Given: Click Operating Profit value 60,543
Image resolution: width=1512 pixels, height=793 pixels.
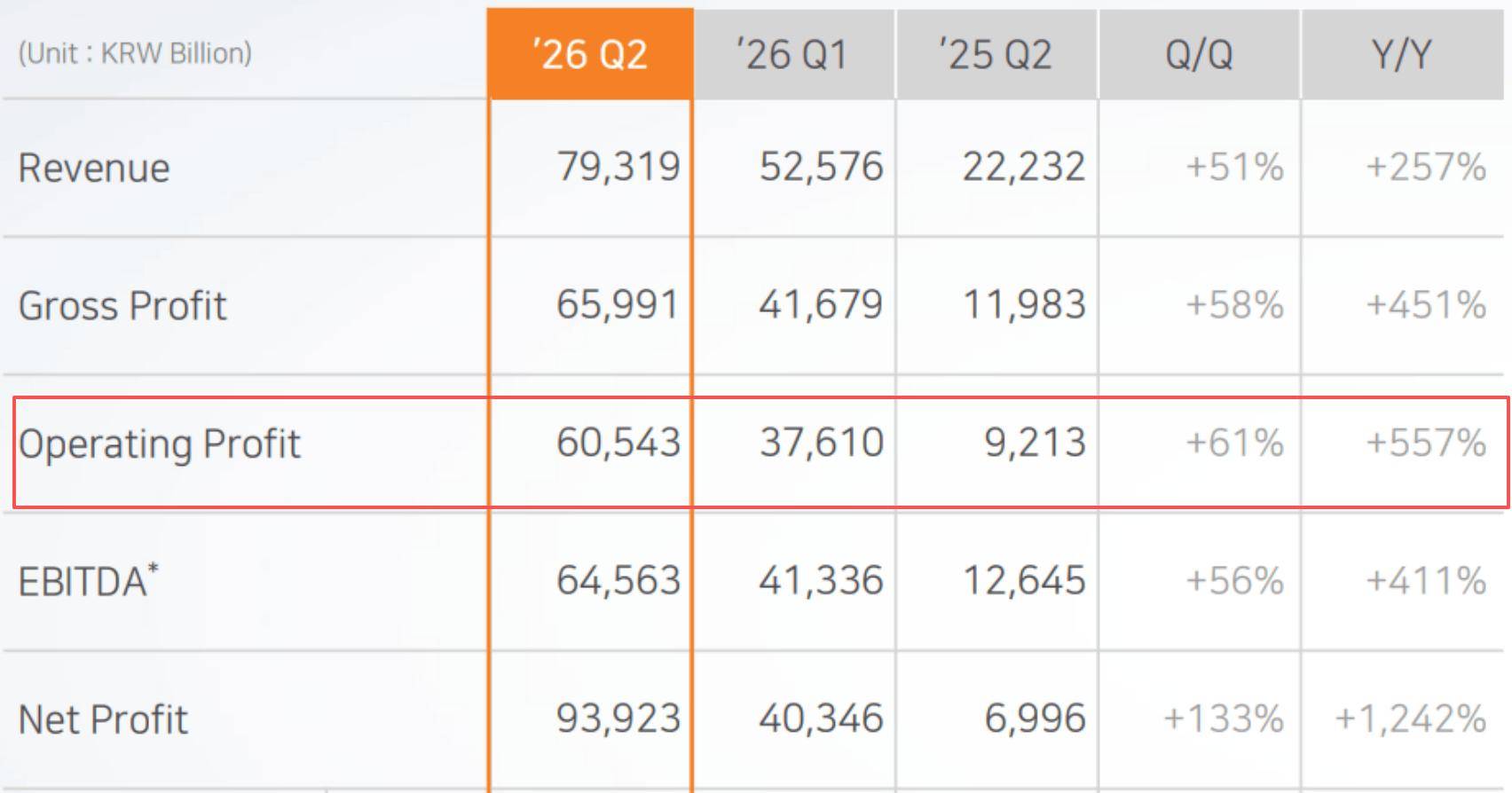Looking at the screenshot, I should tap(618, 443).
